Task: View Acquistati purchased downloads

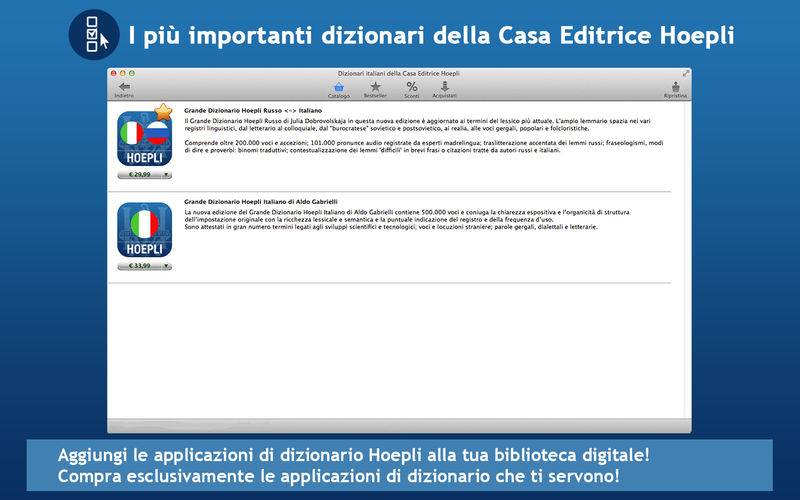Action: (x=444, y=90)
